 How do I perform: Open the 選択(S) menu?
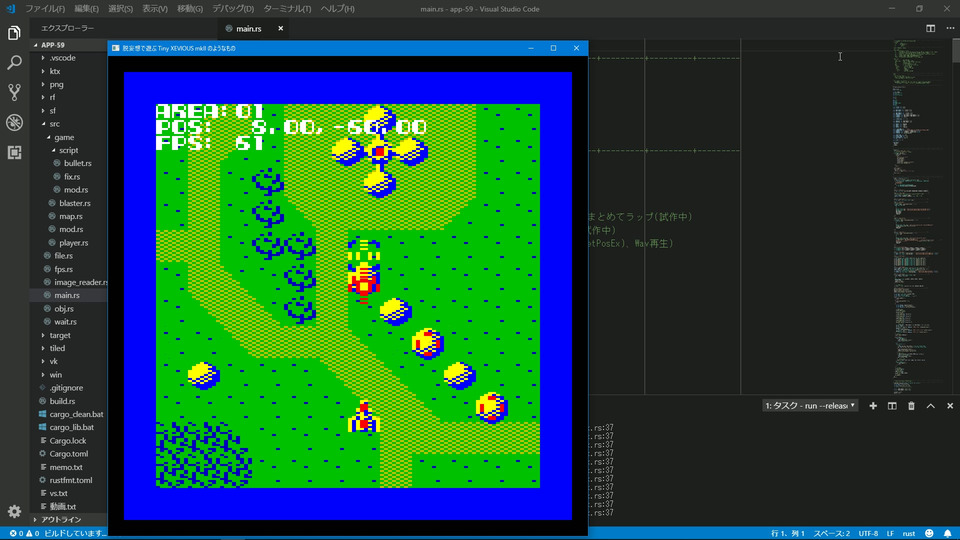(x=121, y=9)
